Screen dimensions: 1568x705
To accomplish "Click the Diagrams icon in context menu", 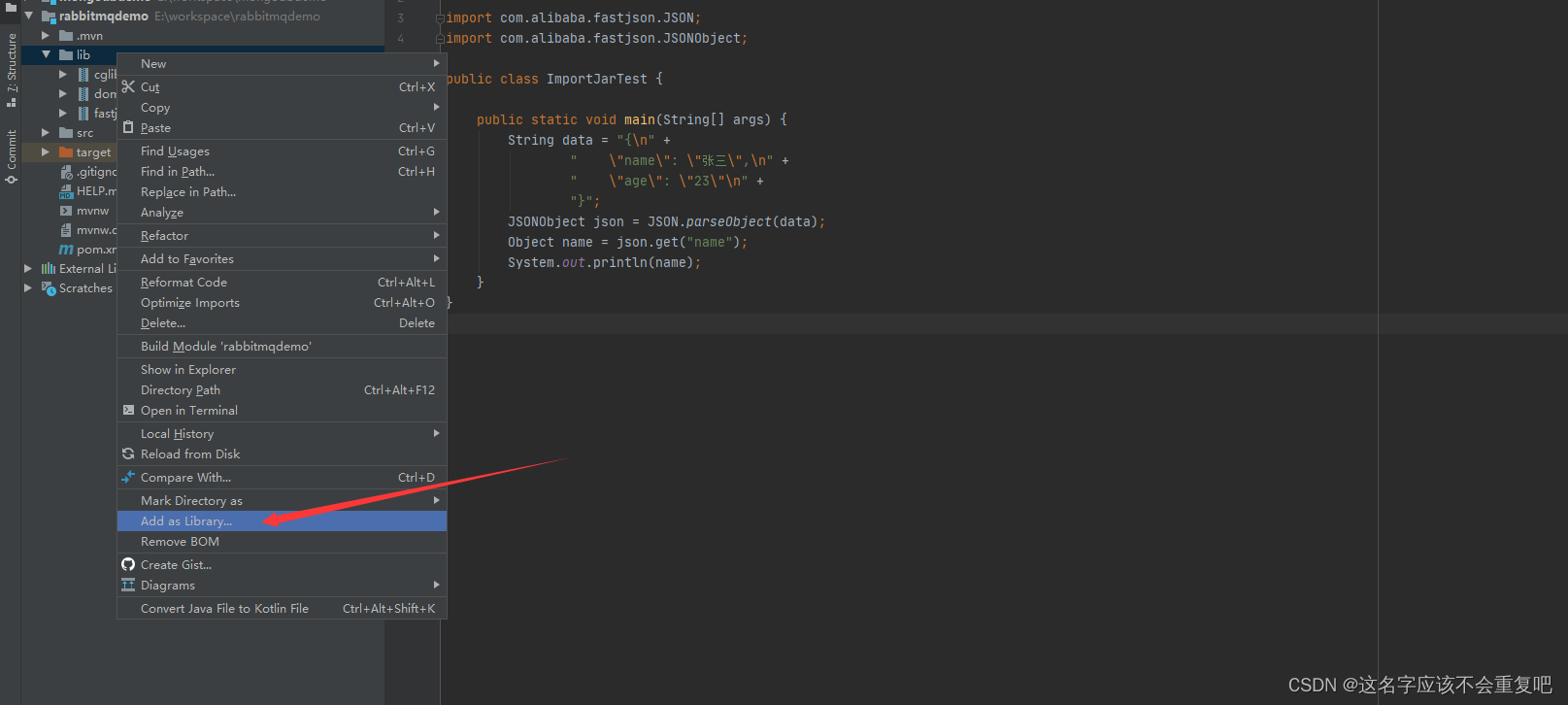I will 128,585.
